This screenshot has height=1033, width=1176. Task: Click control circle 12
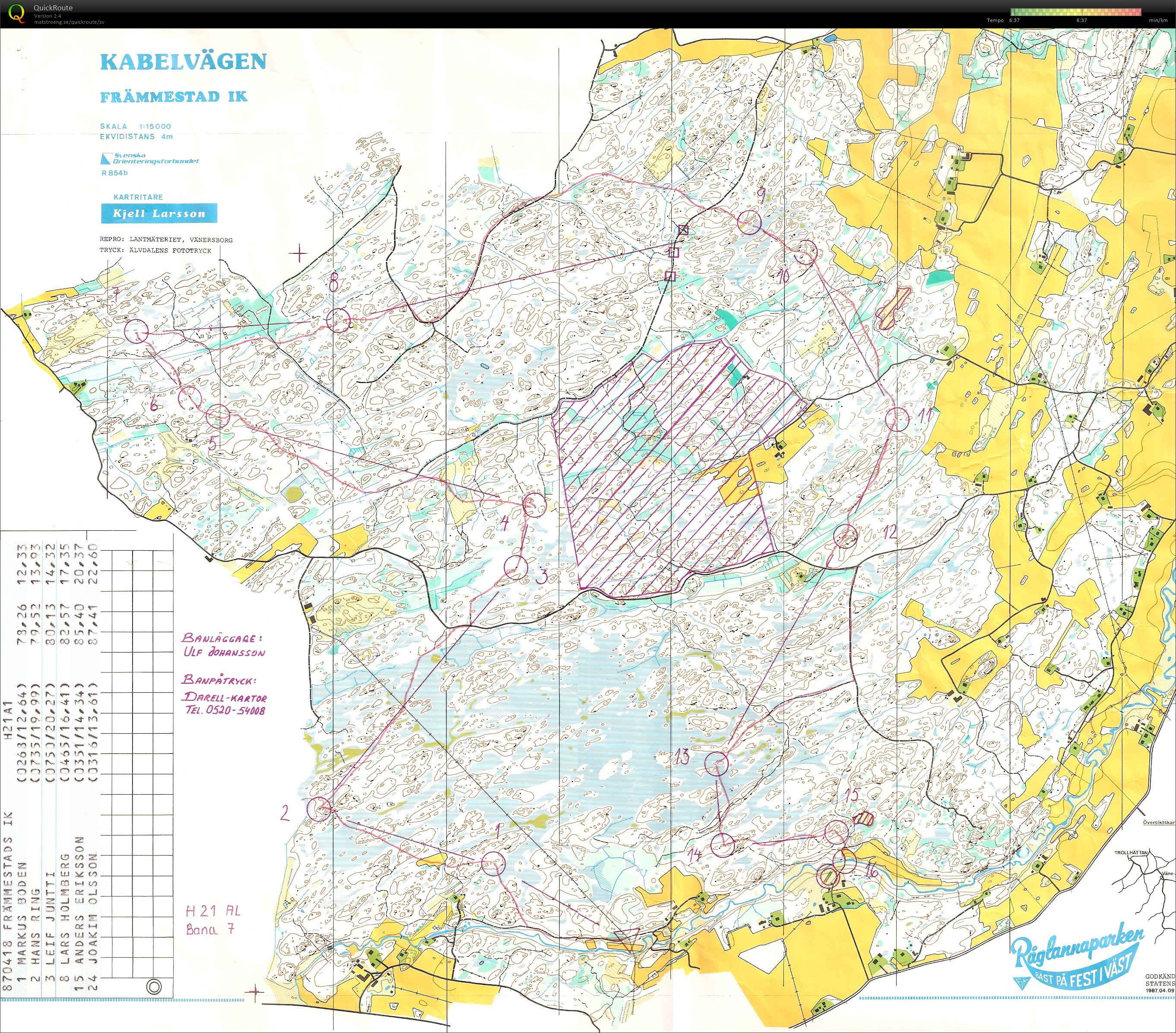pyautogui.click(x=845, y=536)
